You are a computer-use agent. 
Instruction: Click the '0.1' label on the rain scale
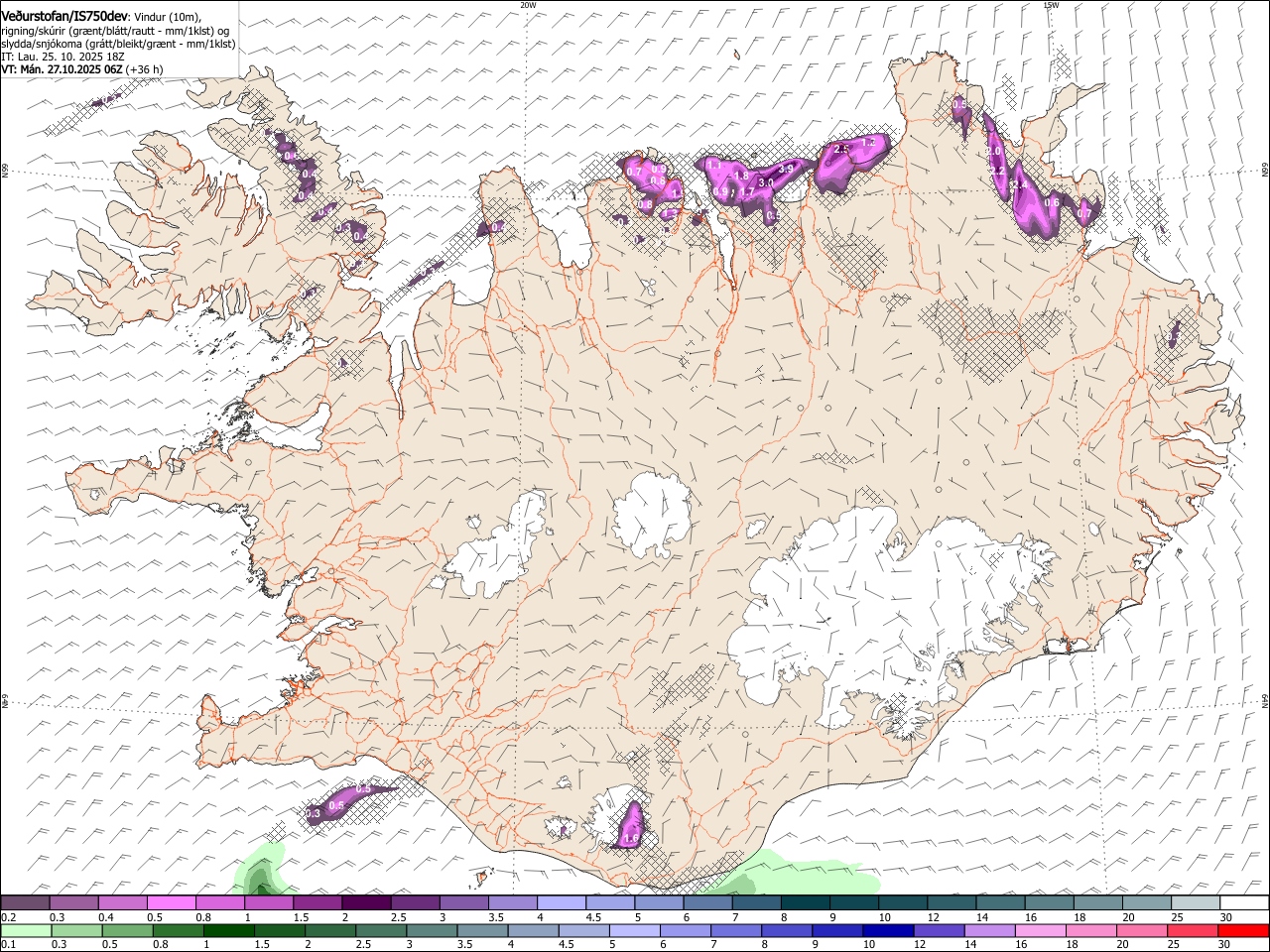click(8, 945)
